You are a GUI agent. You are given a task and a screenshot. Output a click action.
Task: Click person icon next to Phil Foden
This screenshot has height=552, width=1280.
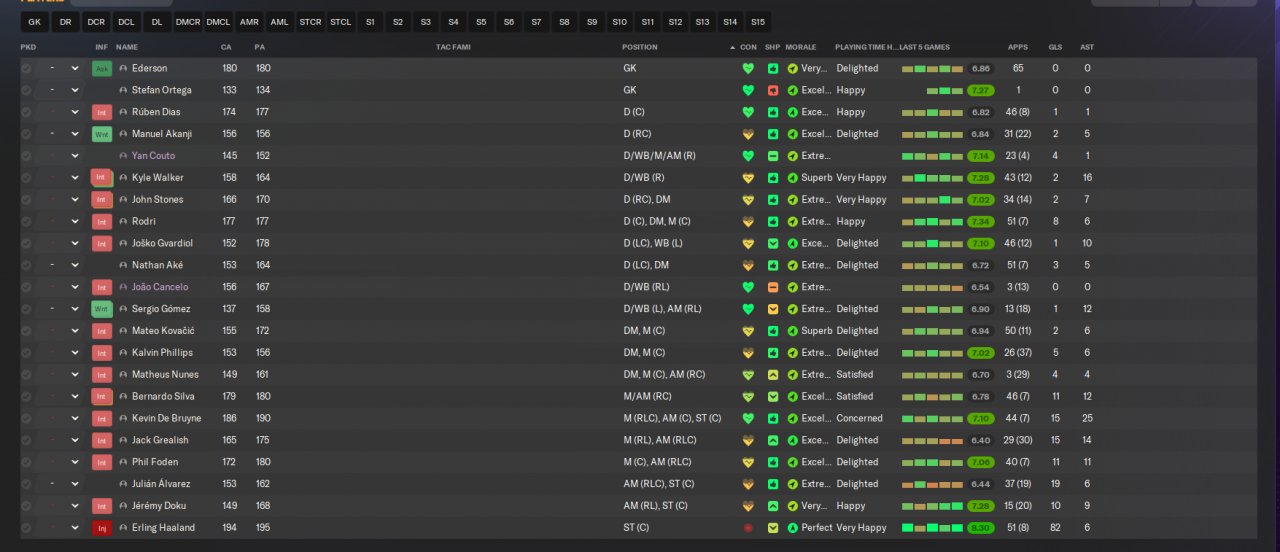click(123, 462)
